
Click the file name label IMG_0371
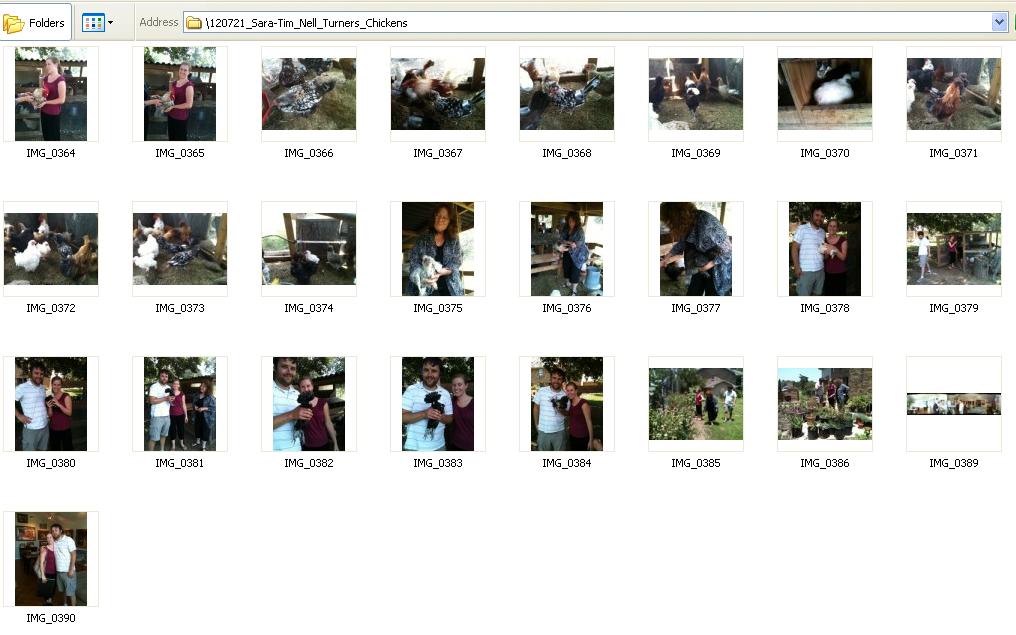click(x=953, y=153)
